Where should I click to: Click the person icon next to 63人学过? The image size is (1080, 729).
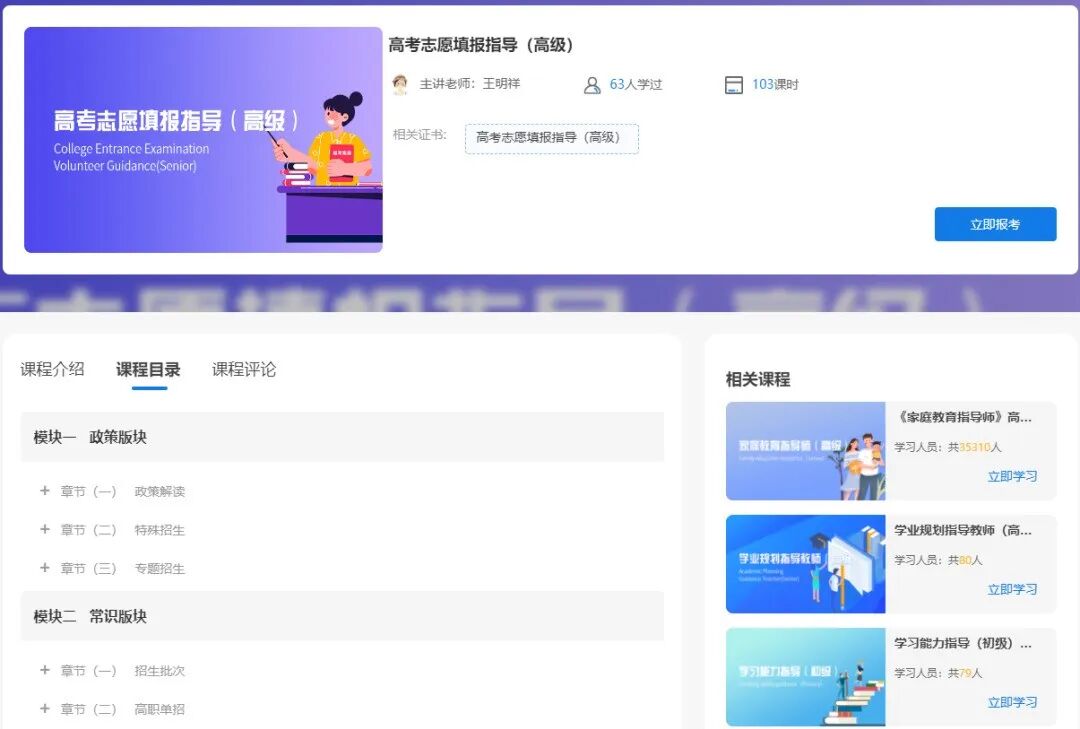click(x=592, y=85)
